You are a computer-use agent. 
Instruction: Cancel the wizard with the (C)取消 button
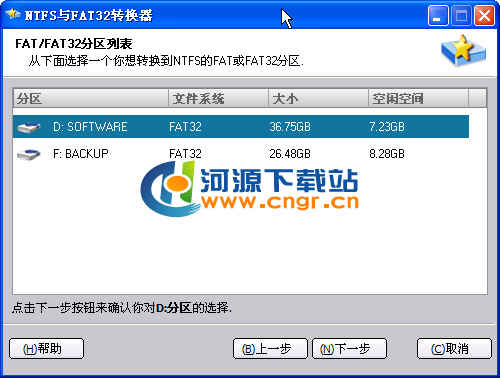point(454,349)
